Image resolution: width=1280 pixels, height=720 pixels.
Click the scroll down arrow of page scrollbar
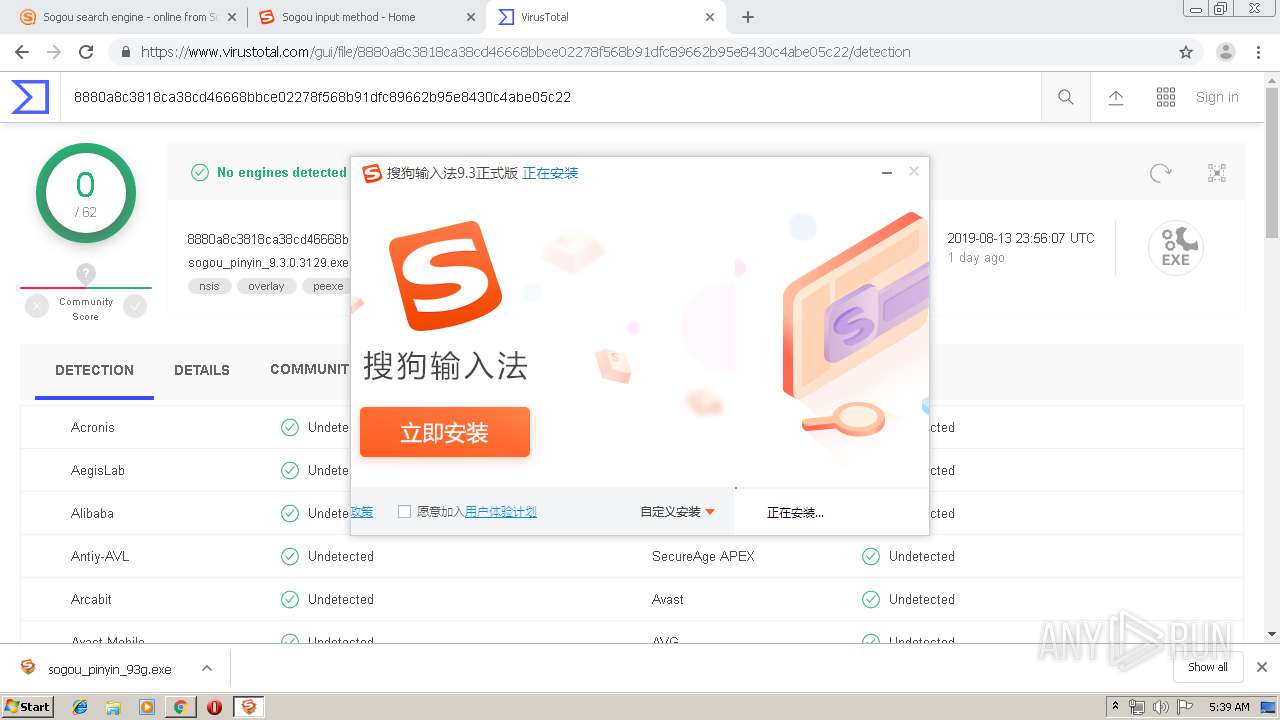coord(1272,634)
